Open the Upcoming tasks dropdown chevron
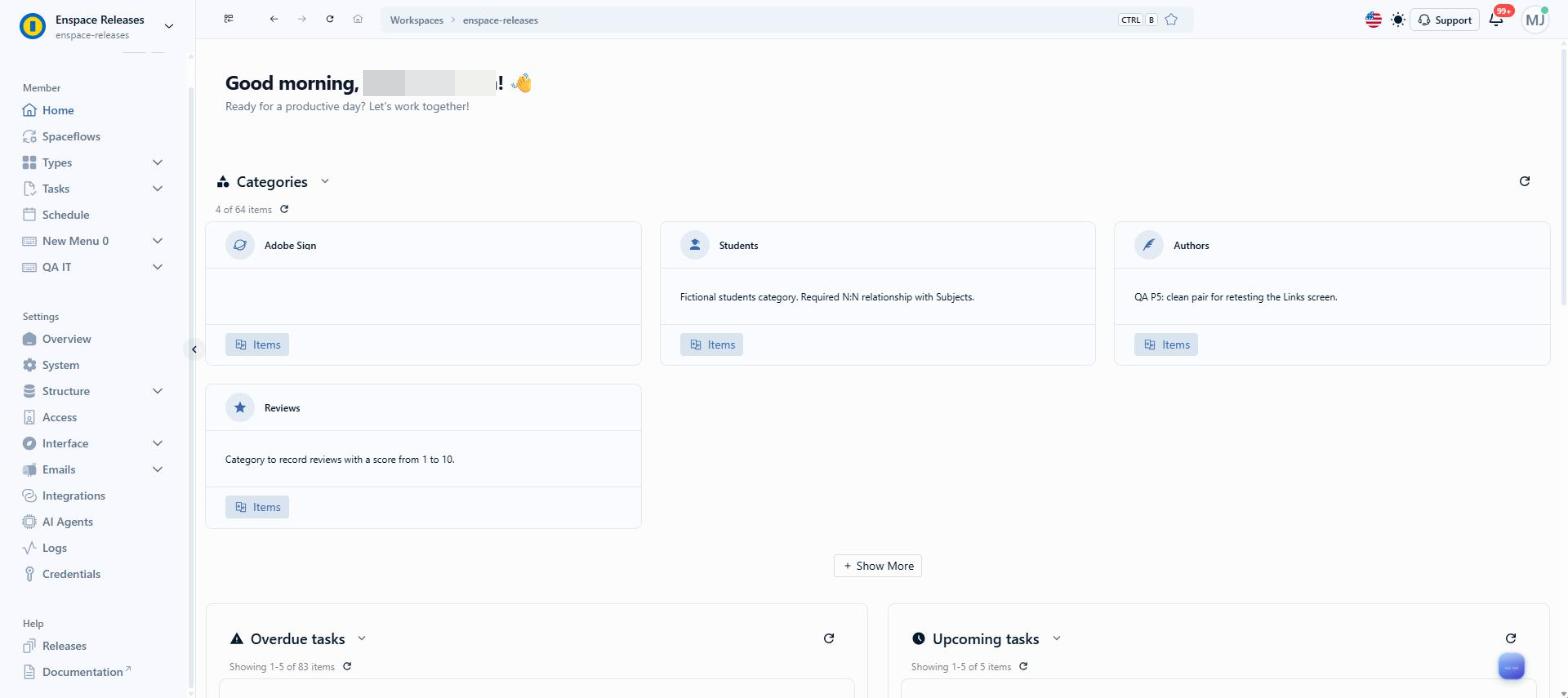 pos(1056,638)
